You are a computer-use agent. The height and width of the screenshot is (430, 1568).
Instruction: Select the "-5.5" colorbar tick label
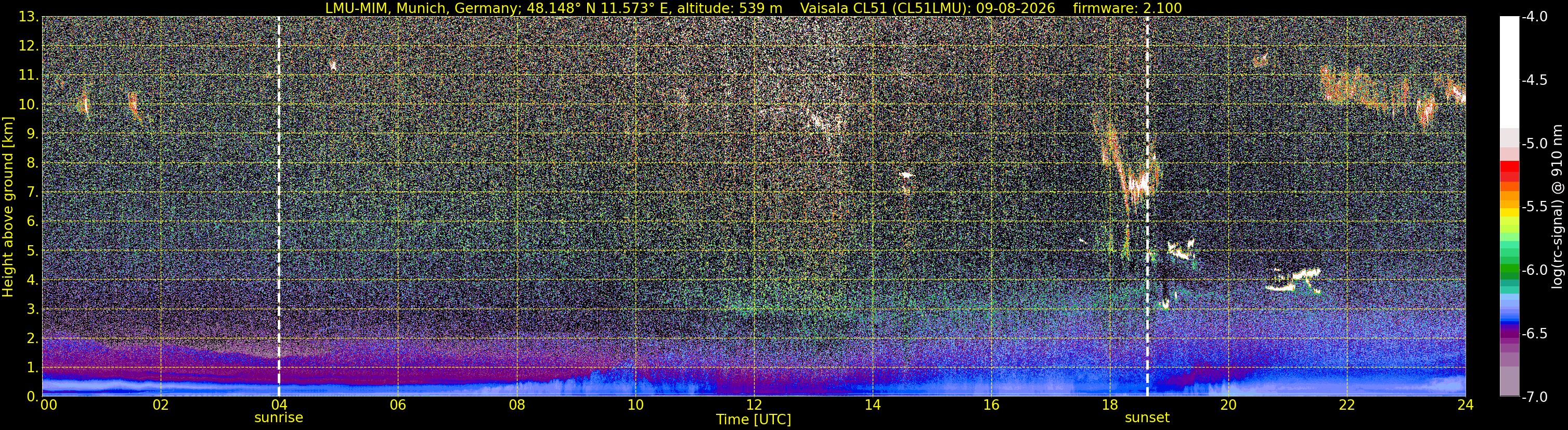click(1535, 207)
